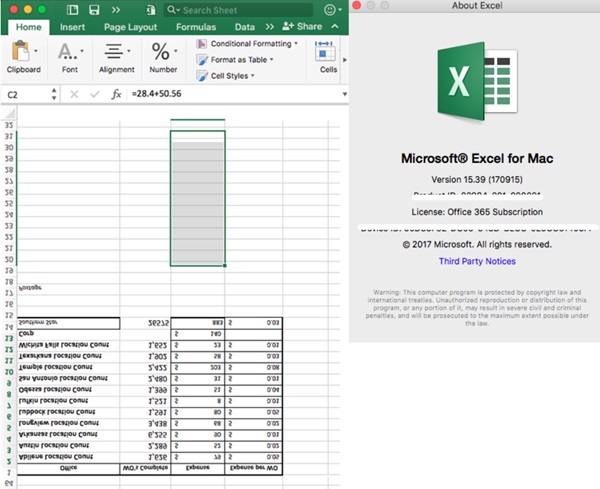Open the Data ribbon tab

245,27
